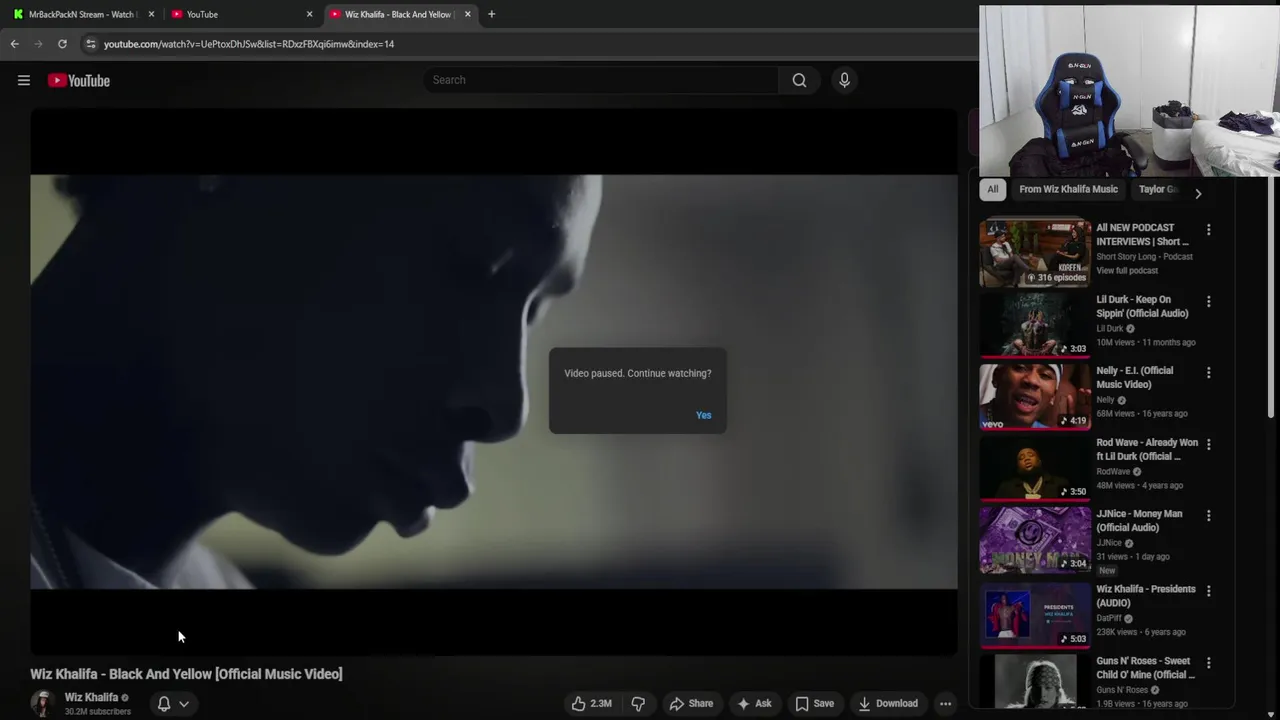Viewport: 1280px width, 720px height.
Task: Open the YouTube hamburger guide menu
Action: 24,80
